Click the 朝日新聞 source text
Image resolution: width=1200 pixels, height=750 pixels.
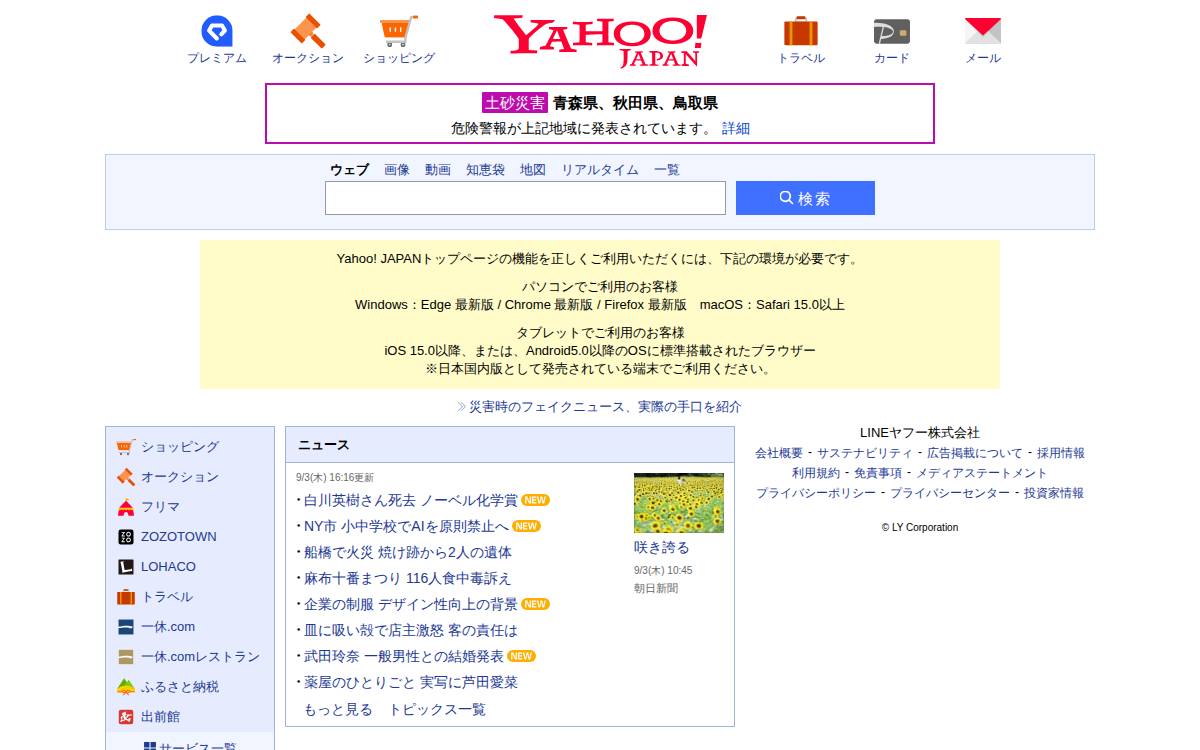[x=656, y=588]
